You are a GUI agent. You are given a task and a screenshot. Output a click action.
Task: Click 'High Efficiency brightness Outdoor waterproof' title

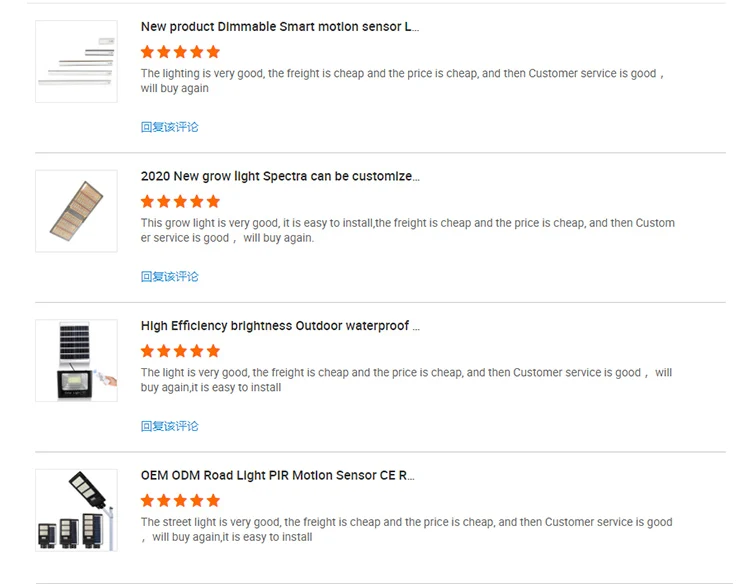(x=280, y=326)
